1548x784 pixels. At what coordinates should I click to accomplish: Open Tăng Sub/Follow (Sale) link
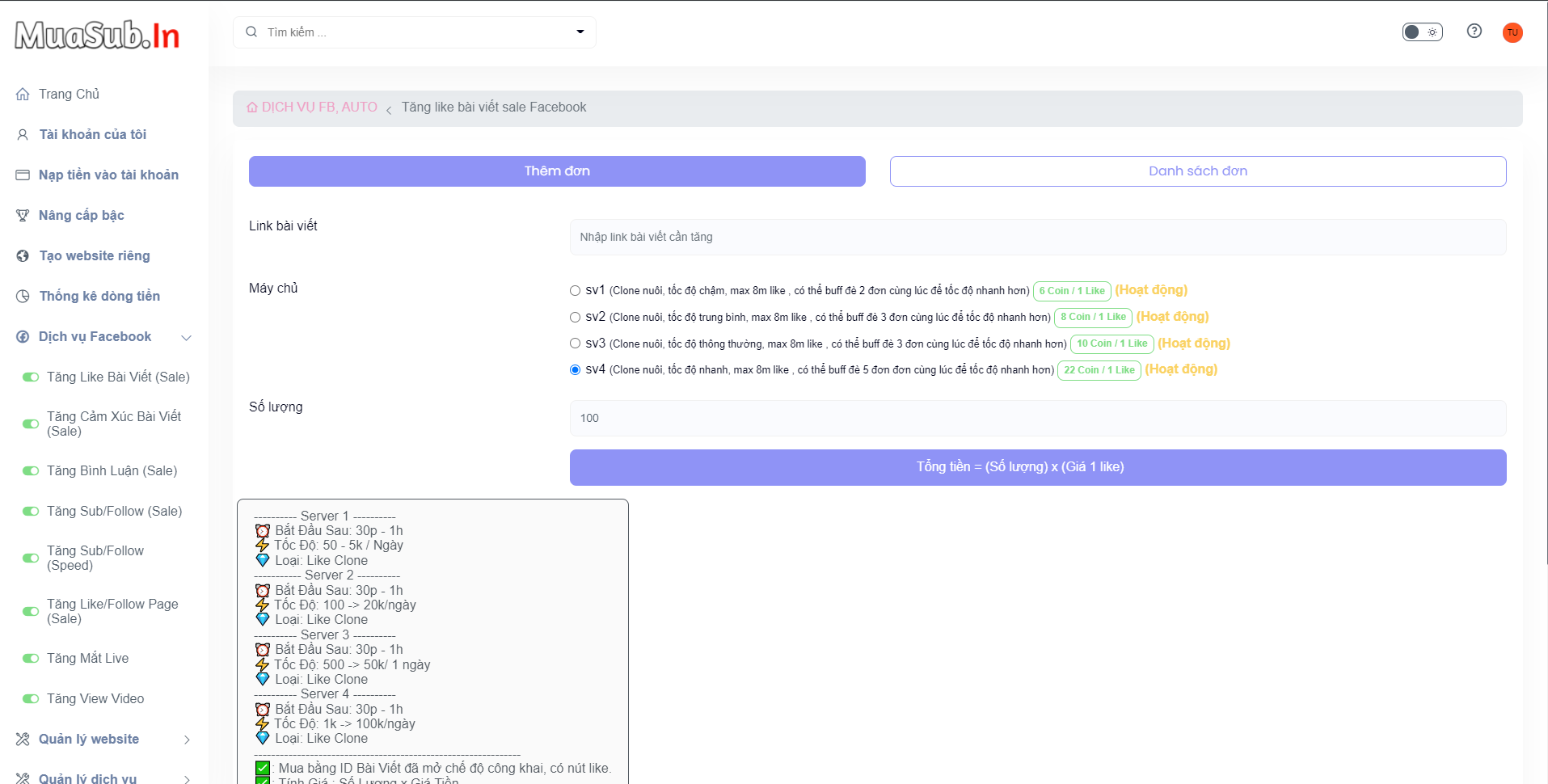pyautogui.click(x=114, y=511)
